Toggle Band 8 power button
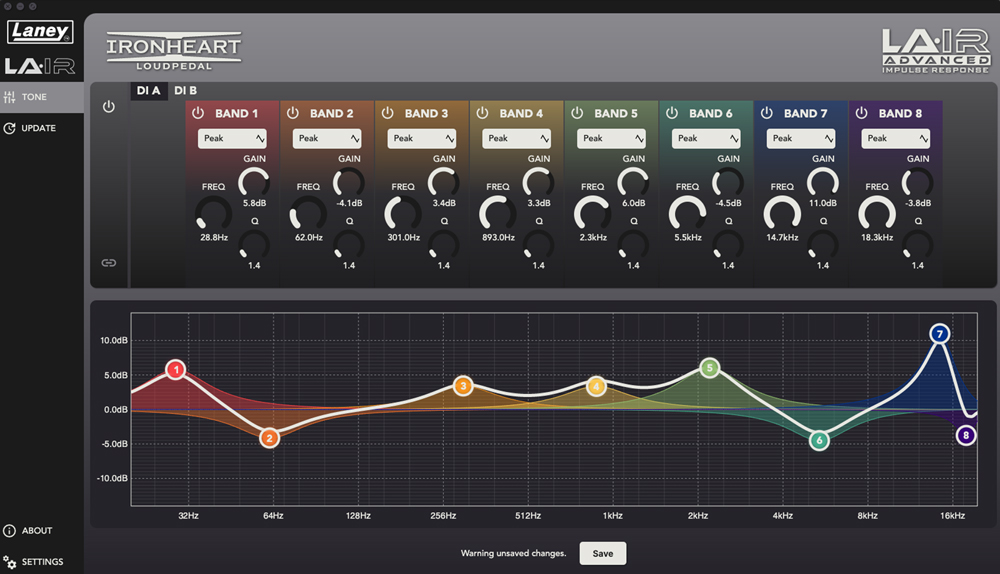The width and height of the screenshot is (1000, 574). point(862,113)
